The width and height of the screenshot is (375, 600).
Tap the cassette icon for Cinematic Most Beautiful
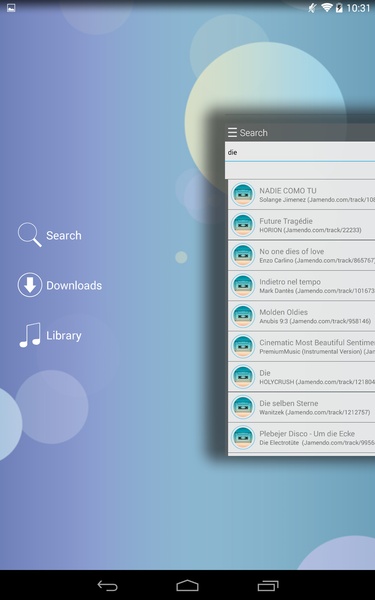[x=243, y=346]
